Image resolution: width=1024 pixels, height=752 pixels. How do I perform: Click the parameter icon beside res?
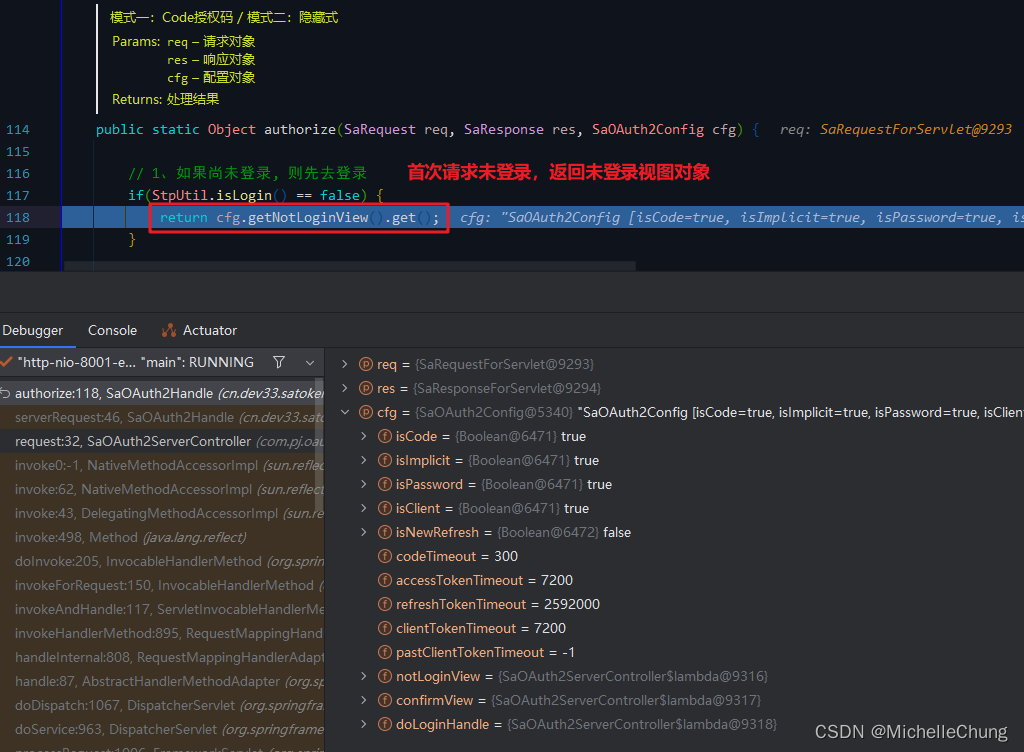coord(366,388)
